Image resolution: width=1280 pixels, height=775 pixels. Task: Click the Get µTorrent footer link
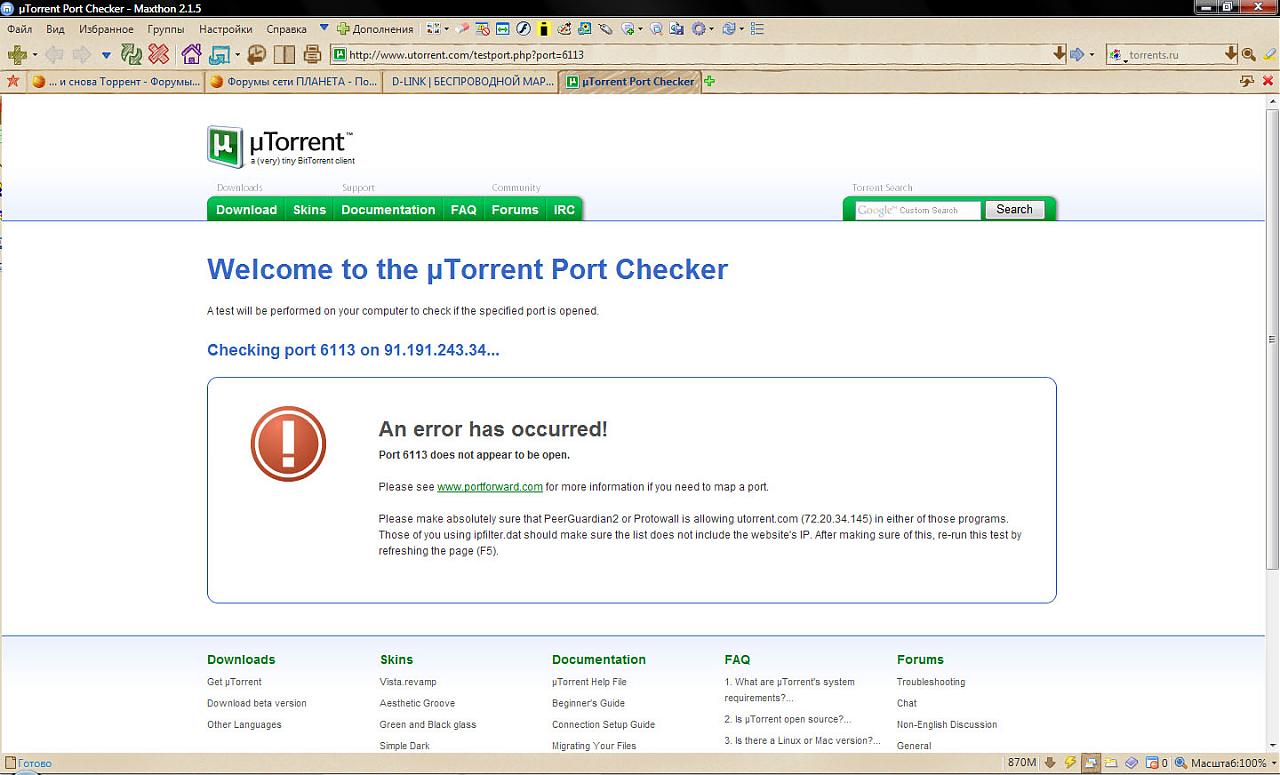click(x=234, y=682)
